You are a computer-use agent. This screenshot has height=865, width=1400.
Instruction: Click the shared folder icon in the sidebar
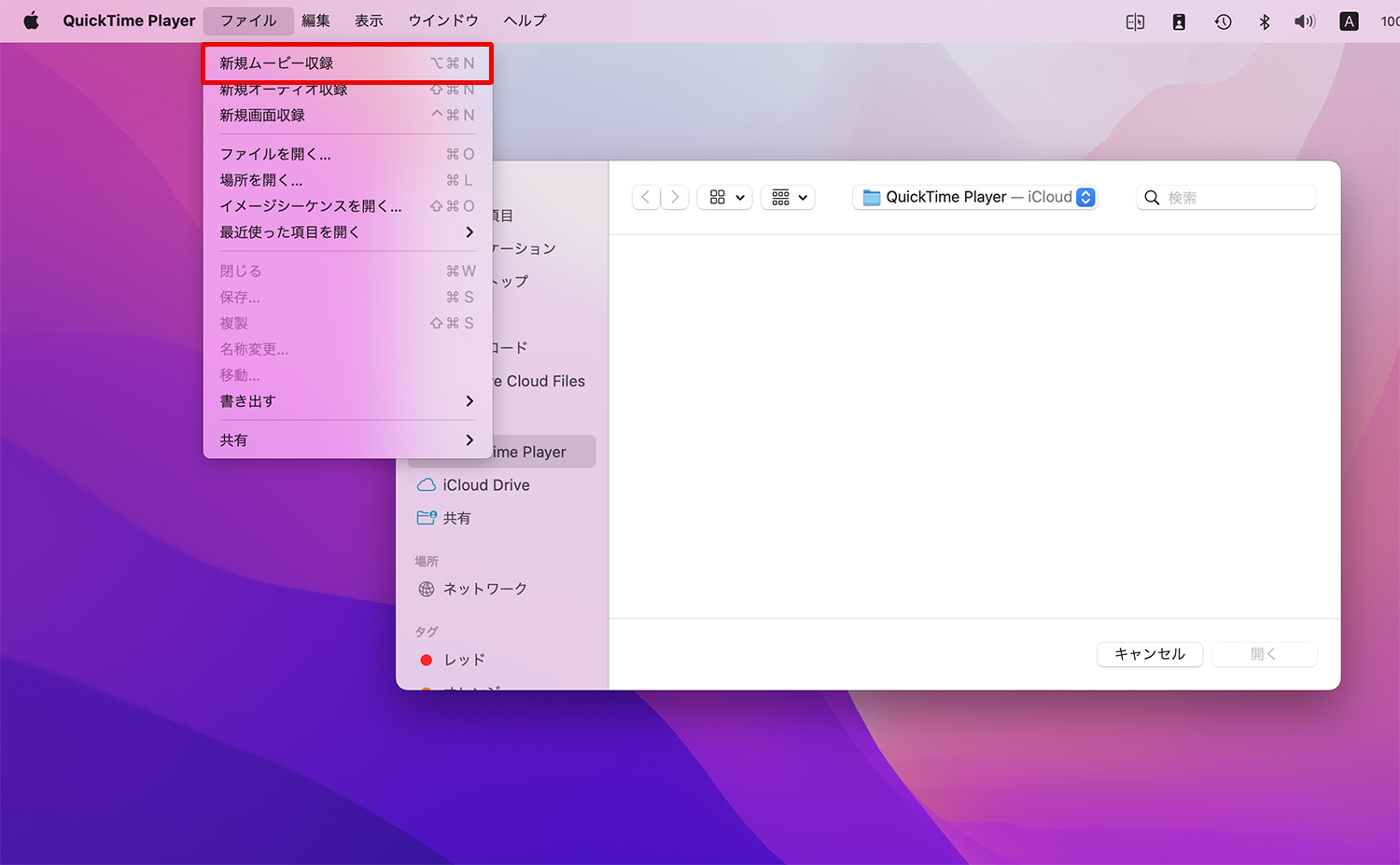(x=427, y=518)
